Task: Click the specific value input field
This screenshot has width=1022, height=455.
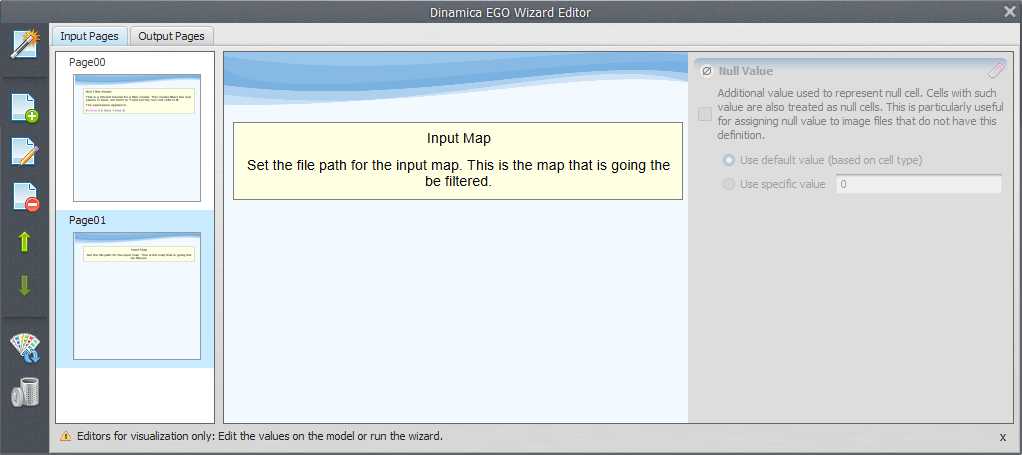Action: [917, 184]
